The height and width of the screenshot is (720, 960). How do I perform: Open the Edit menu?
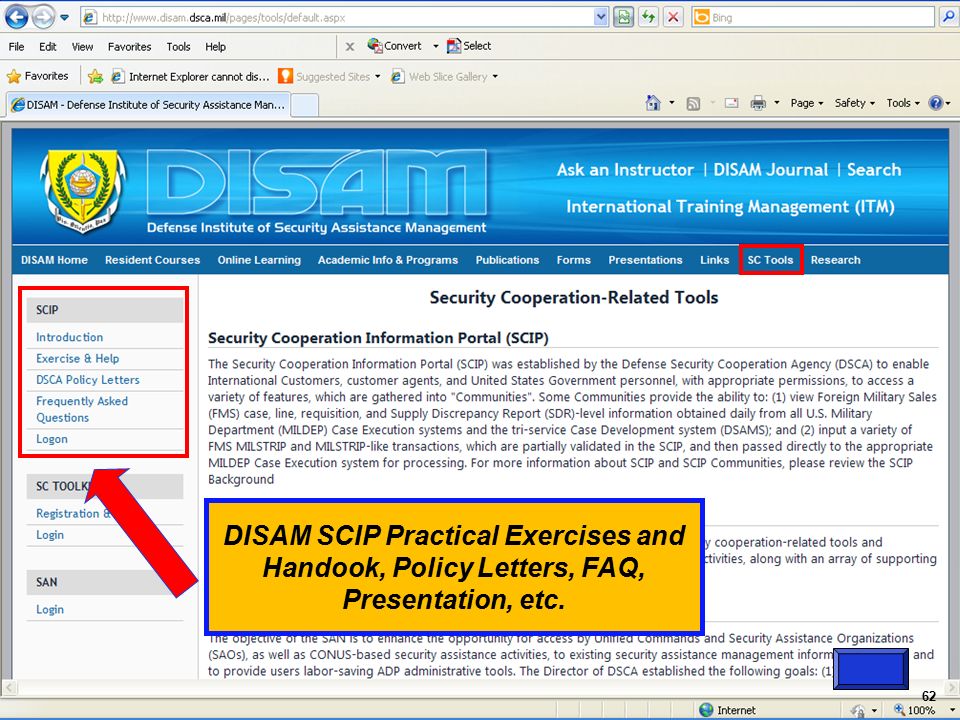(47, 47)
